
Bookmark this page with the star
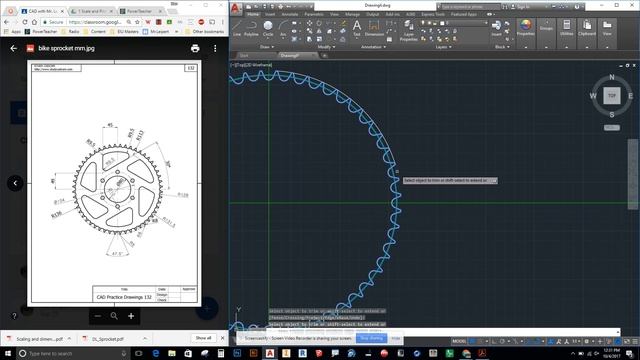tap(138, 22)
